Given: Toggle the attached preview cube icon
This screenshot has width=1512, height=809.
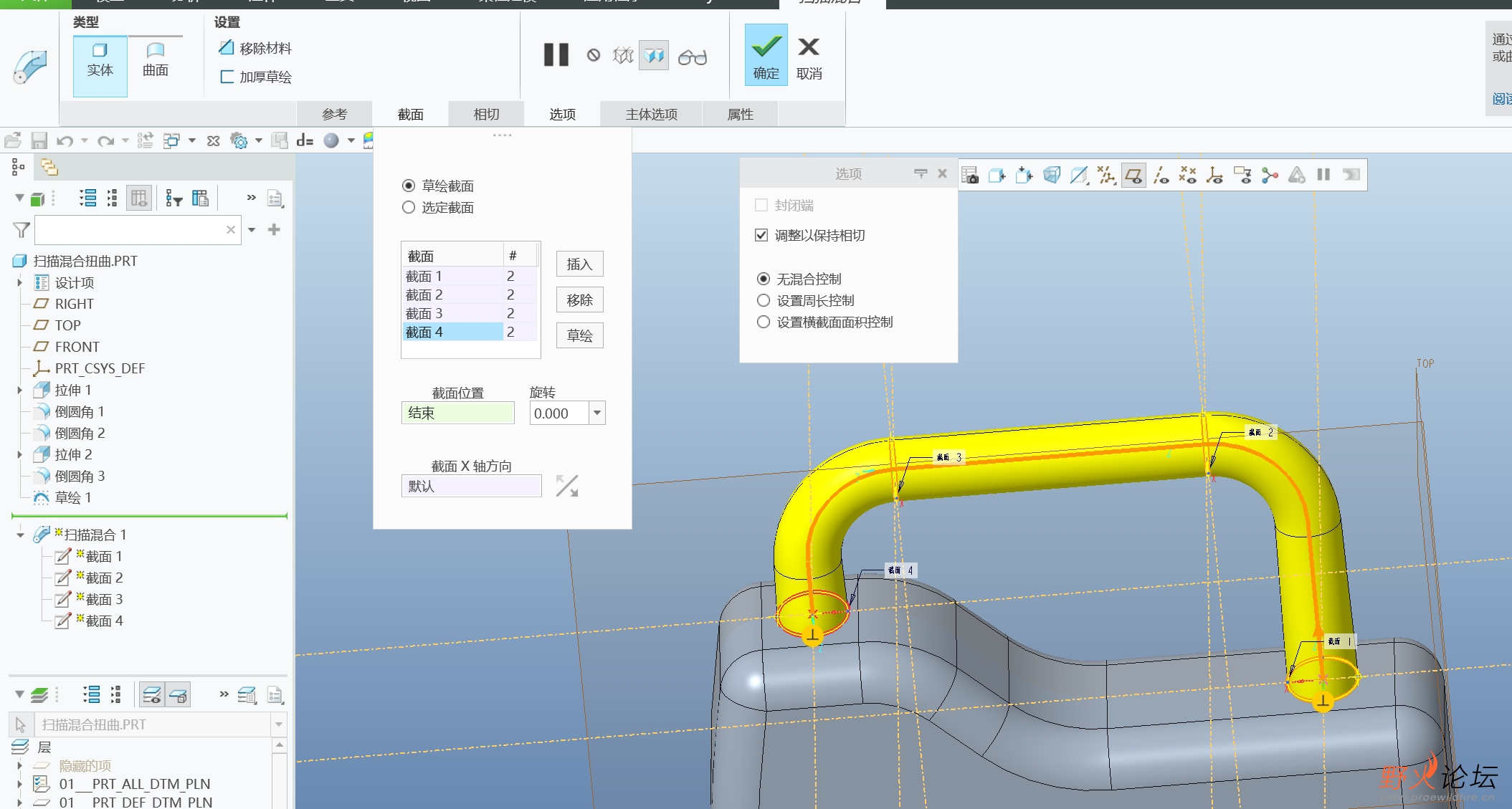Looking at the screenshot, I should click(x=654, y=55).
